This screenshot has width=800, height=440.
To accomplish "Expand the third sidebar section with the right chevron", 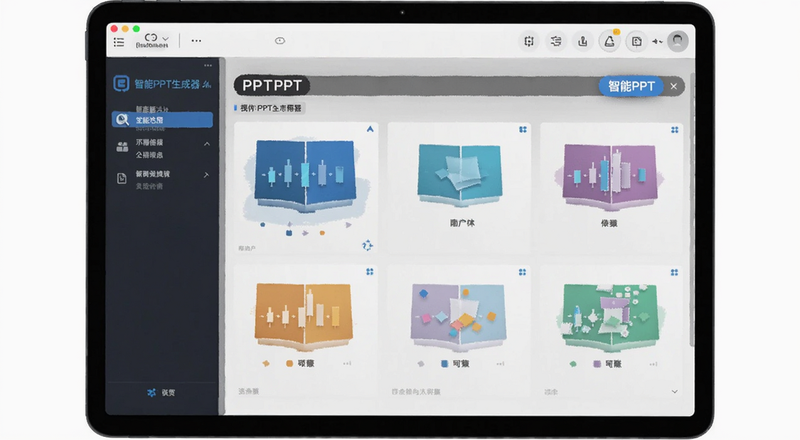I will click(x=206, y=175).
